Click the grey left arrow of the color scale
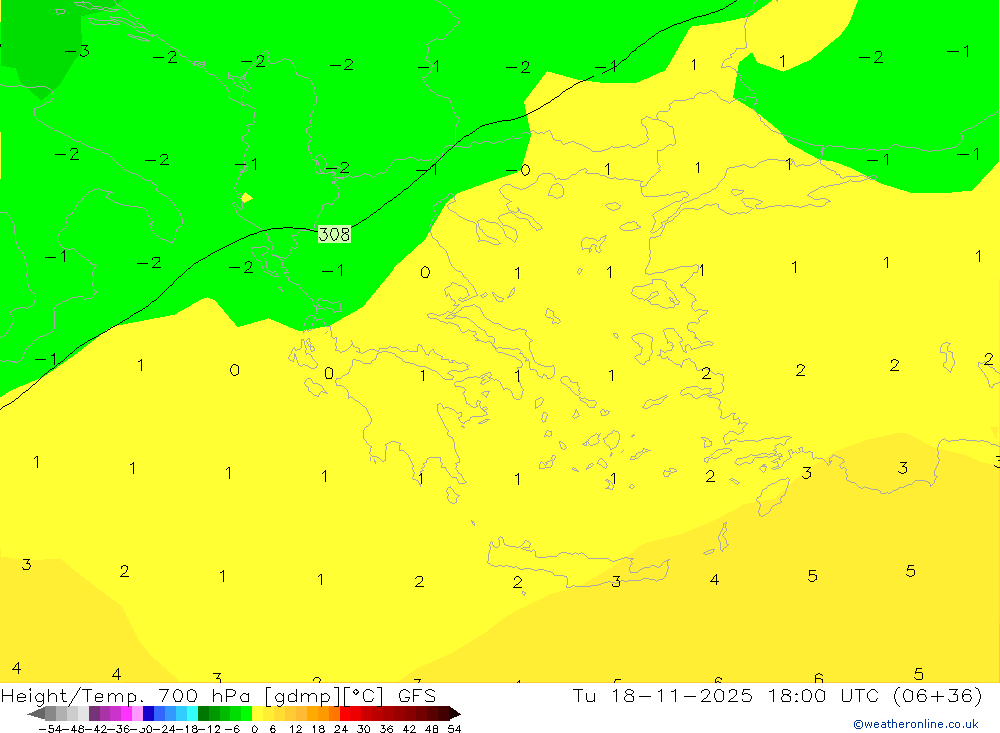Screen dimensions: 1000x733 pyautogui.click(x=36, y=714)
